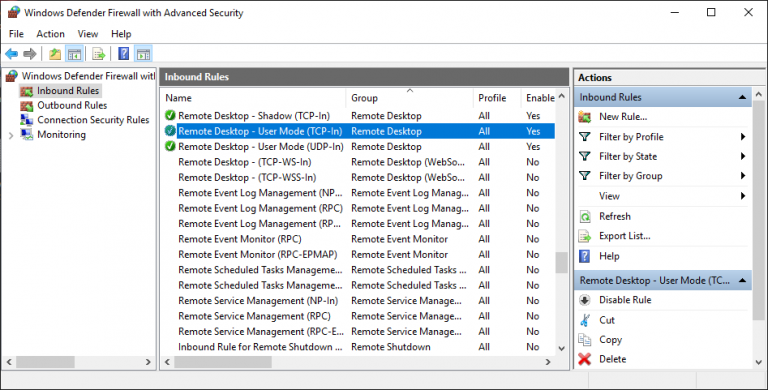
Task: Click the rules list horizontal scrollbar thumb
Action: tap(223, 362)
